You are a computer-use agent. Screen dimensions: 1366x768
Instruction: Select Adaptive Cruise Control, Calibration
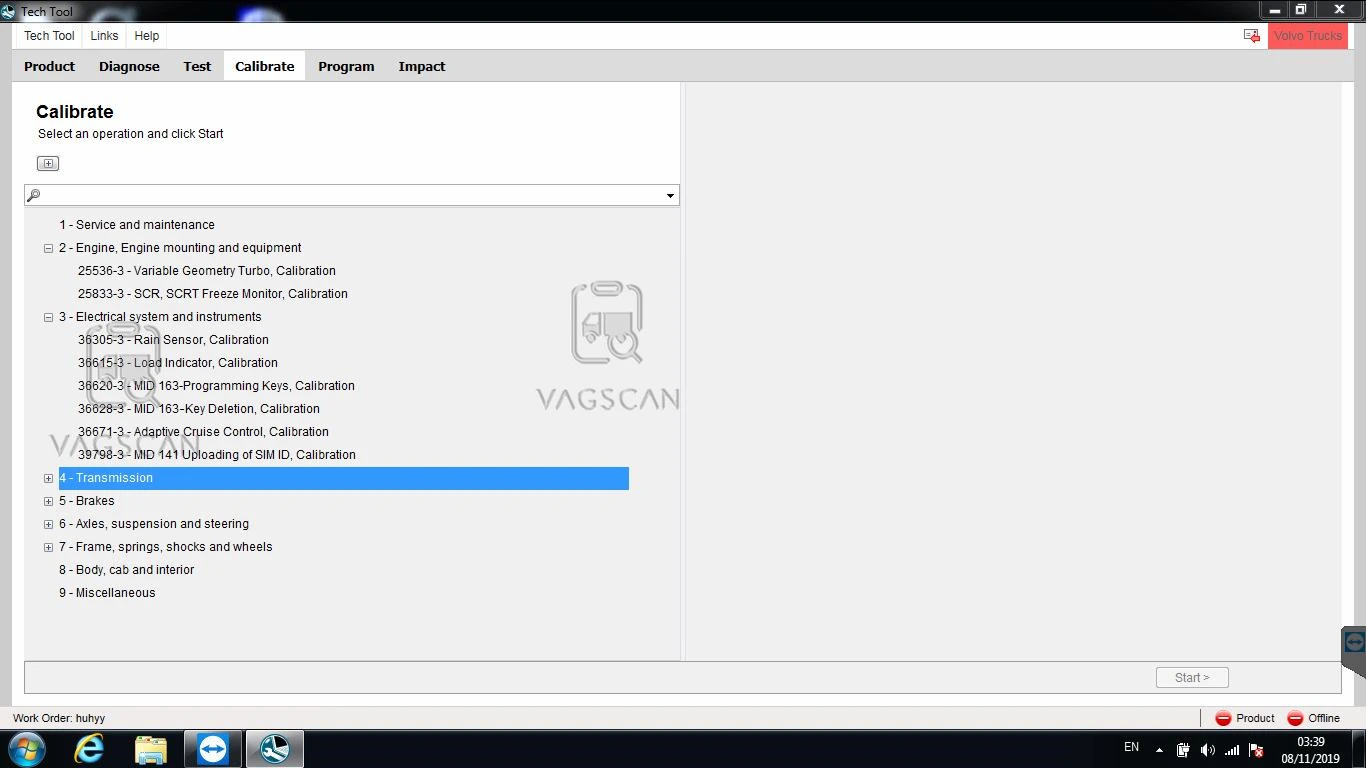tap(203, 432)
